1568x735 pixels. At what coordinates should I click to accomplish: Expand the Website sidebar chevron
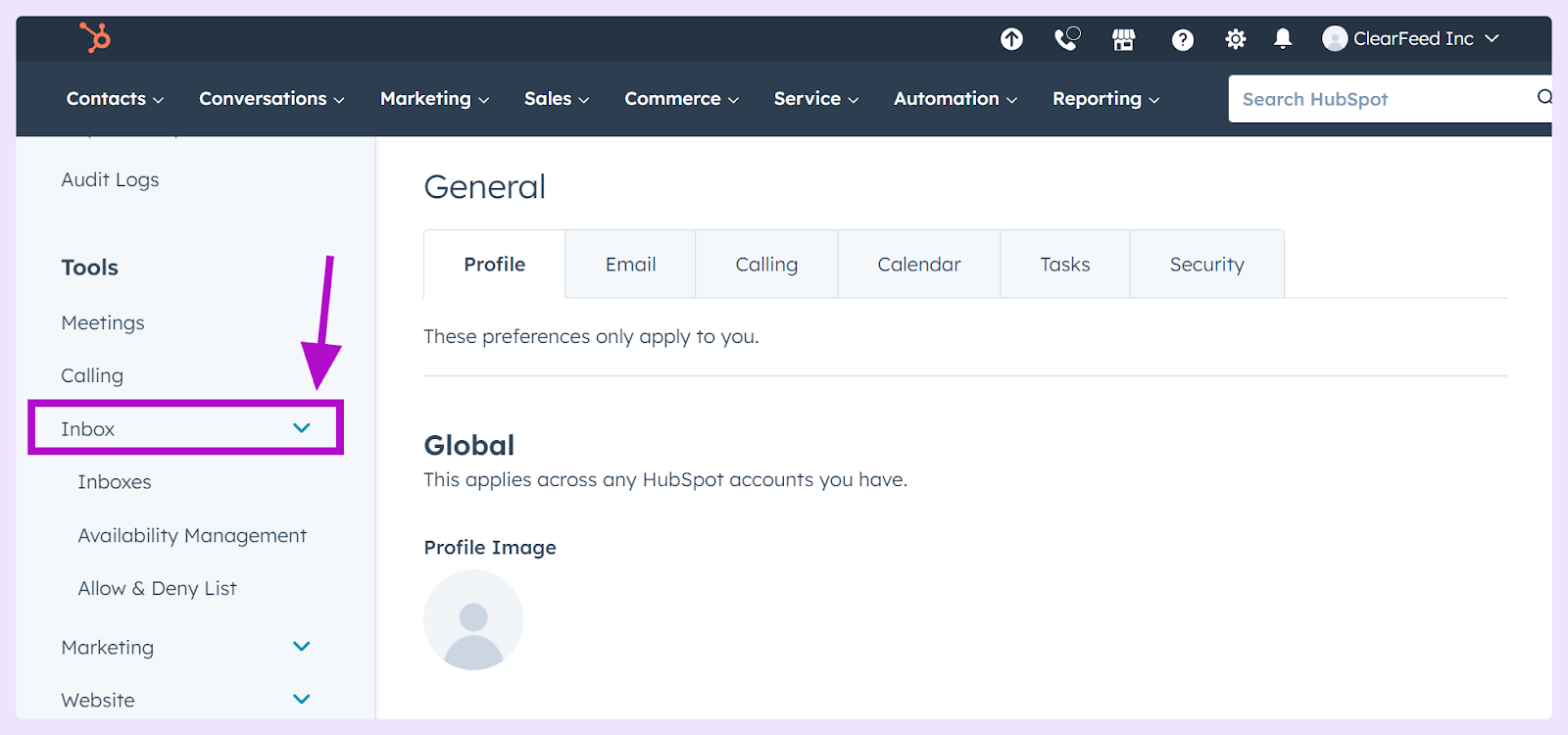pos(302,700)
